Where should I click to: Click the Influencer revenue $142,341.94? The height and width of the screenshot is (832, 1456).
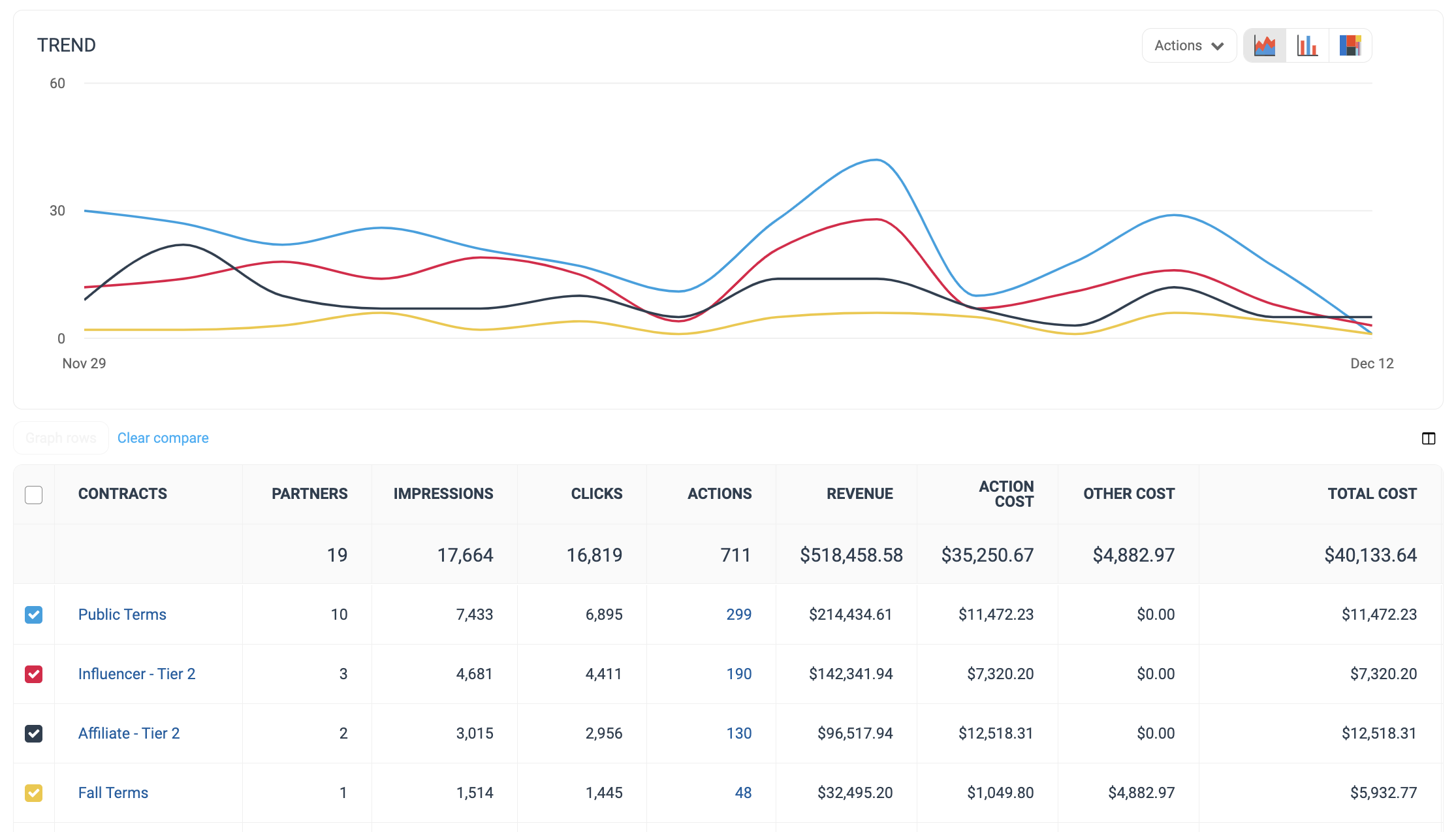coord(851,674)
